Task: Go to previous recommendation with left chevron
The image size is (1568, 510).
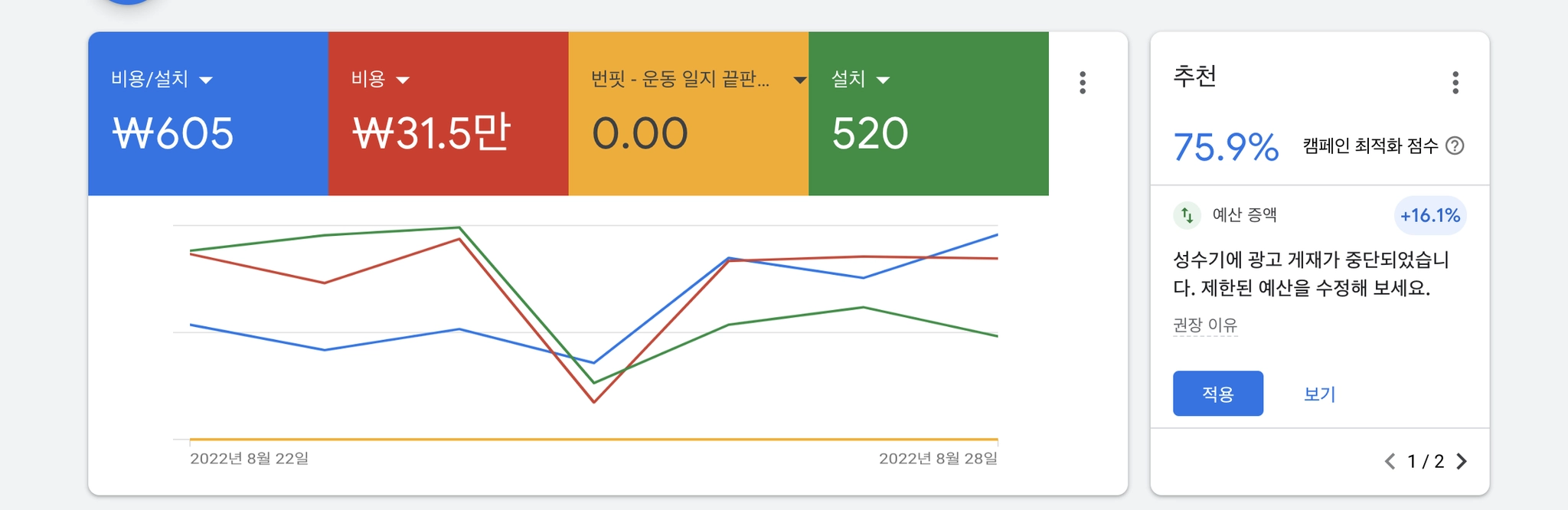Action: (x=1390, y=461)
